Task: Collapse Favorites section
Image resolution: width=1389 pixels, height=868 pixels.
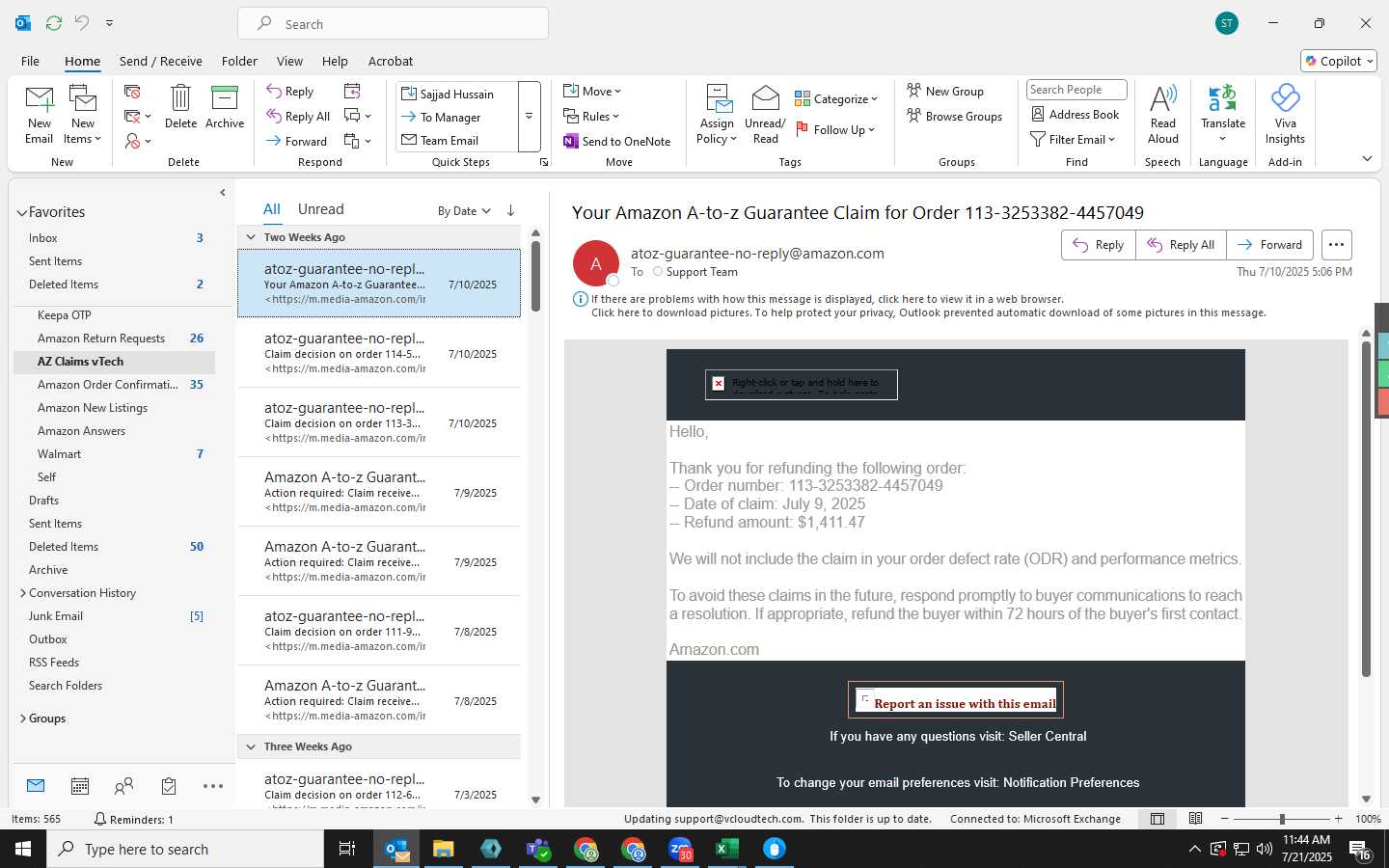Action: point(21,213)
